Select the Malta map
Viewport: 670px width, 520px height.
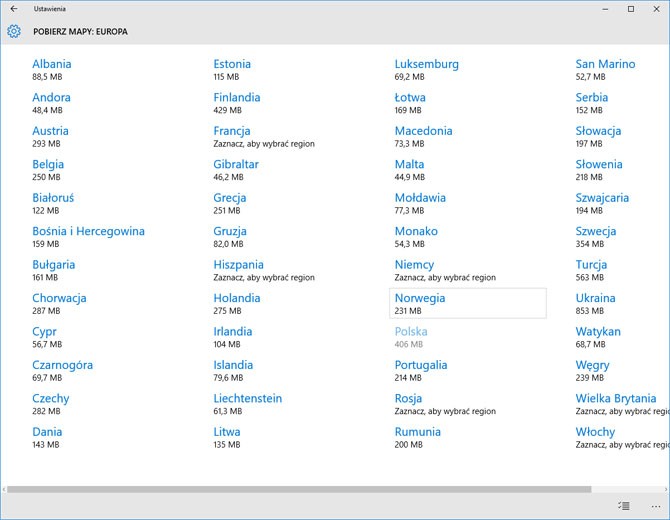click(409, 170)
